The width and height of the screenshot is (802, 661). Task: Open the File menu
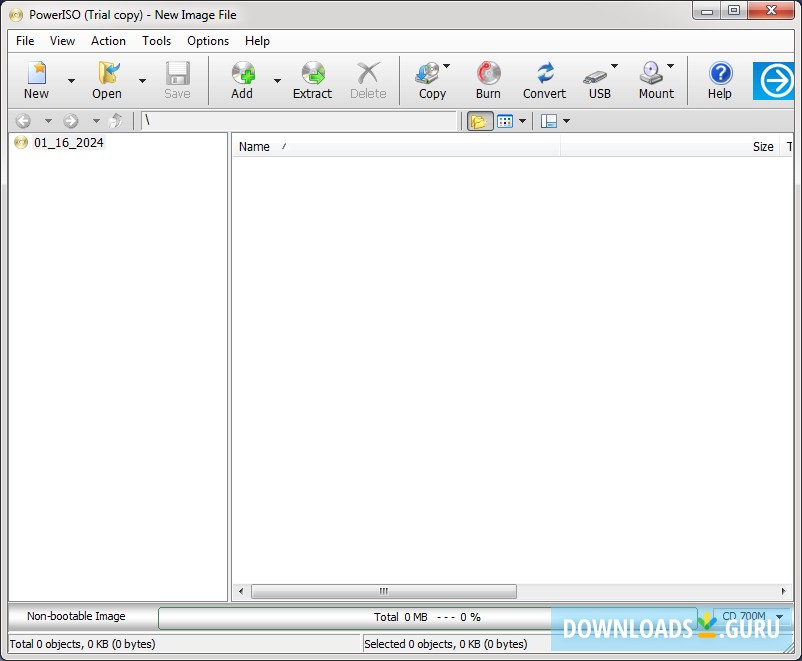25,41
